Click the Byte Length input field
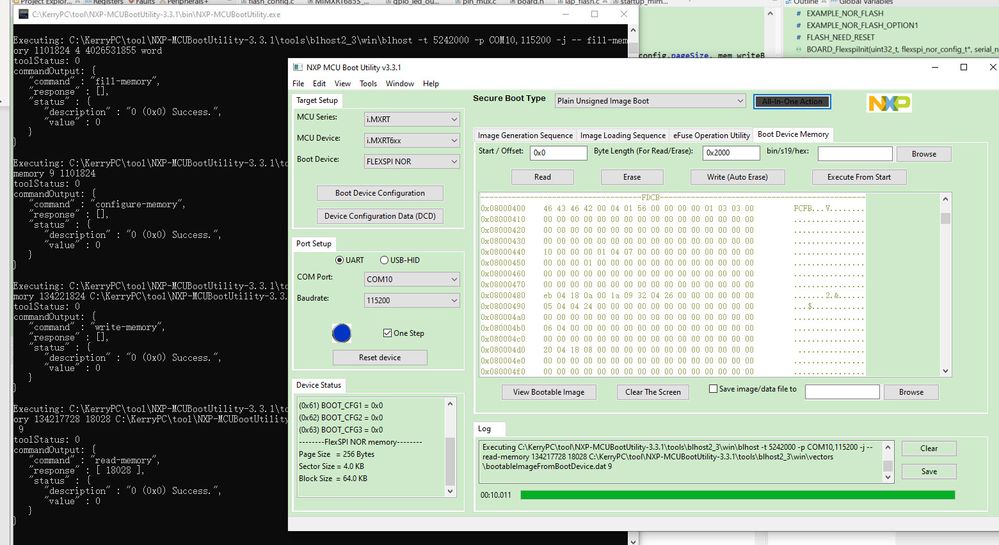The height and width of the screenshot is (545, 999). tap(731, 153)
